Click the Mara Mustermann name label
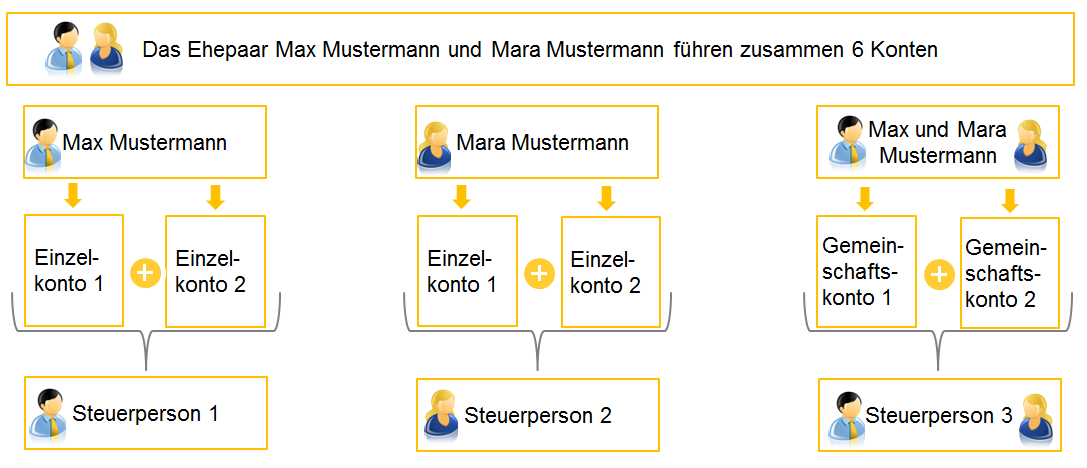Viewport: 1087px width, 468px height. 542,143
